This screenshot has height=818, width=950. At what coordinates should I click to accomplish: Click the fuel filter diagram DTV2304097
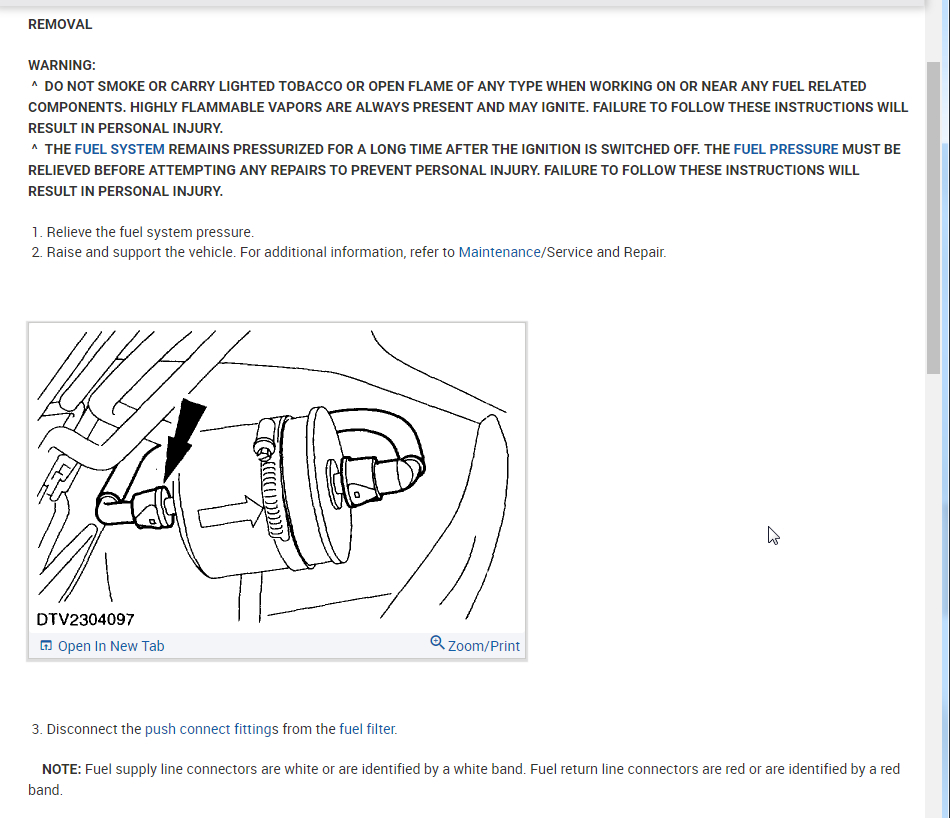click(277, 479)
